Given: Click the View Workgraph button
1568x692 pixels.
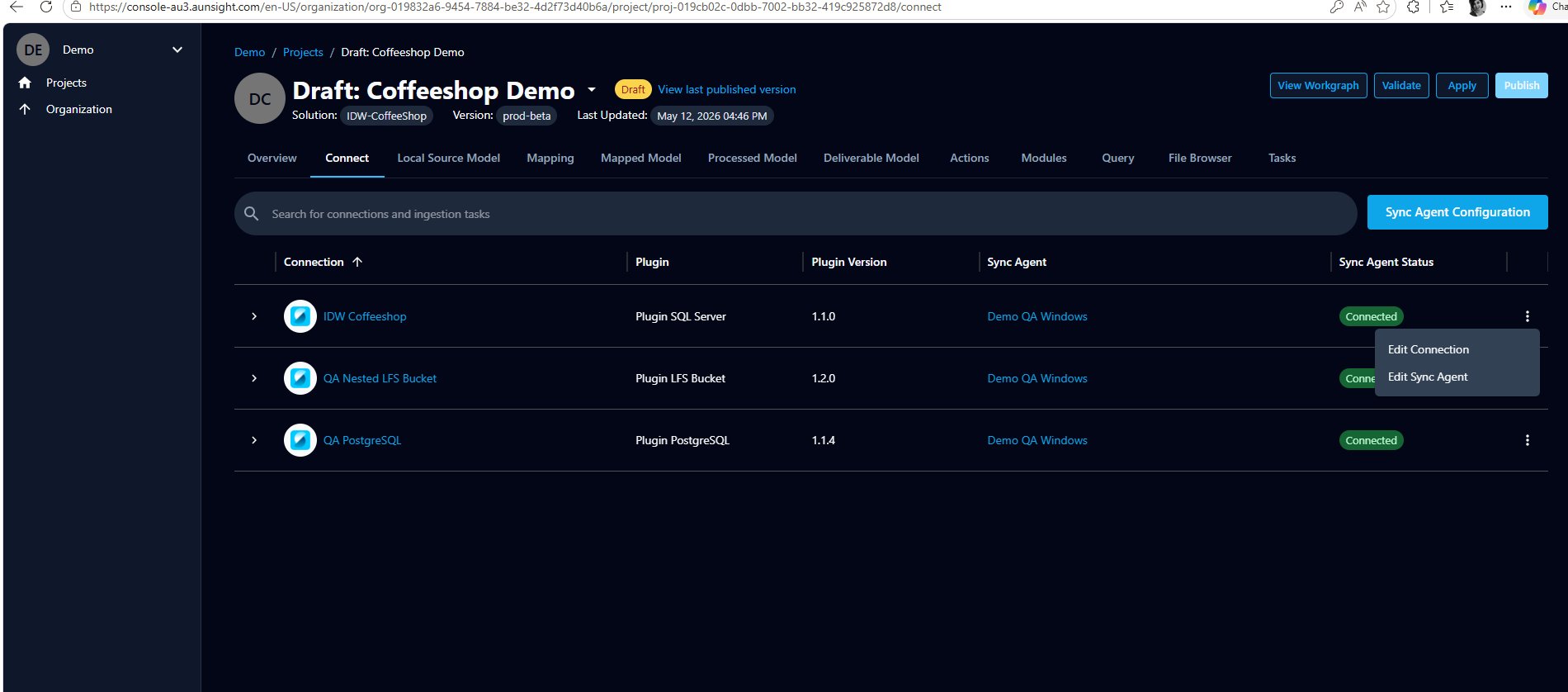Looking at the screenshot, I should [x=1319, y=85].
